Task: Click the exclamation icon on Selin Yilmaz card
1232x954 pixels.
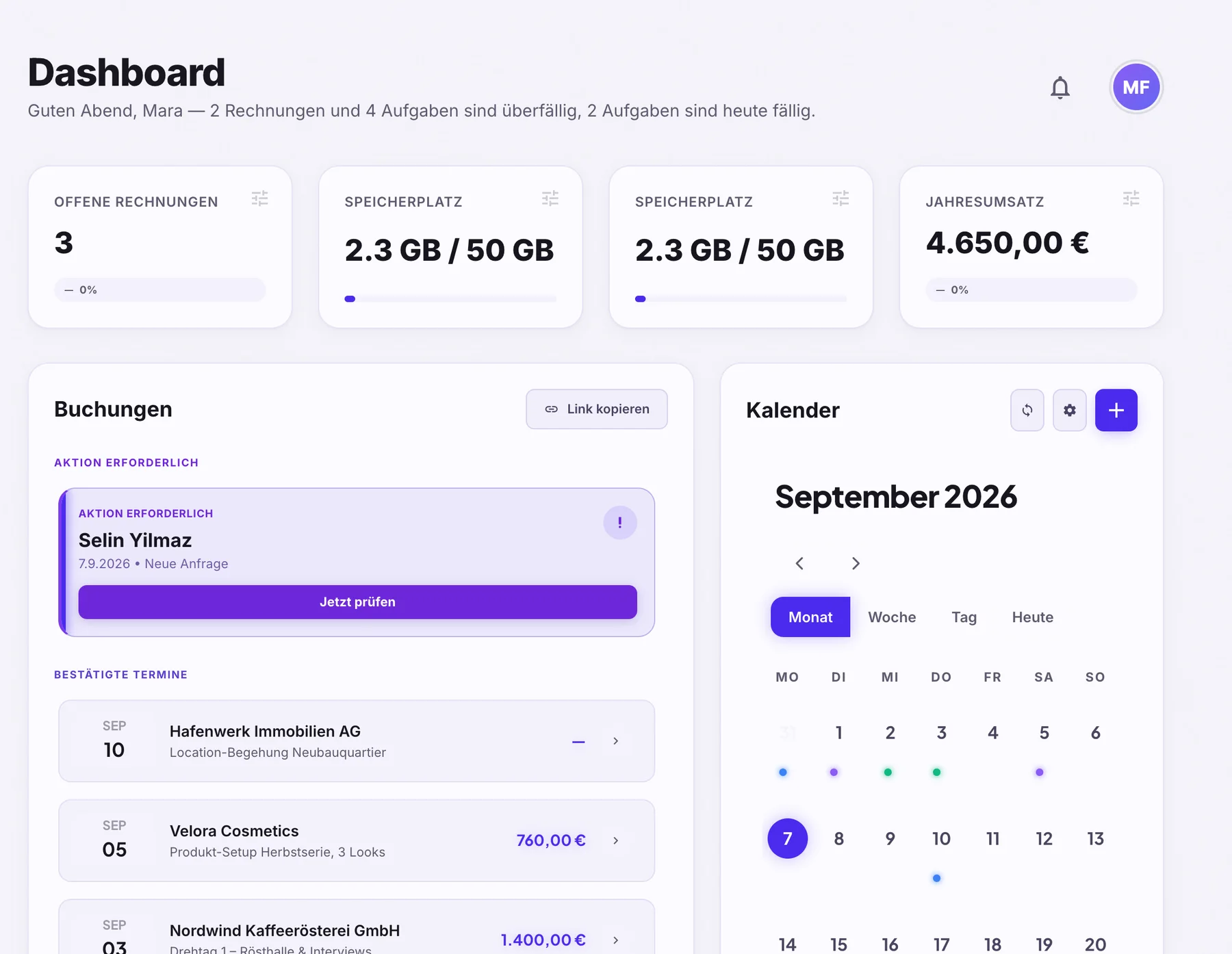Action: click(x=620, y=523)
